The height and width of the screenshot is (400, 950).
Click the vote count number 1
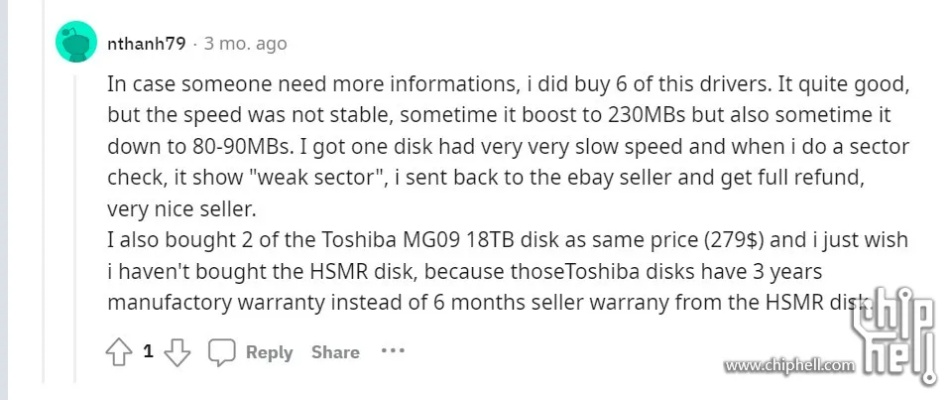coord(148,352)
